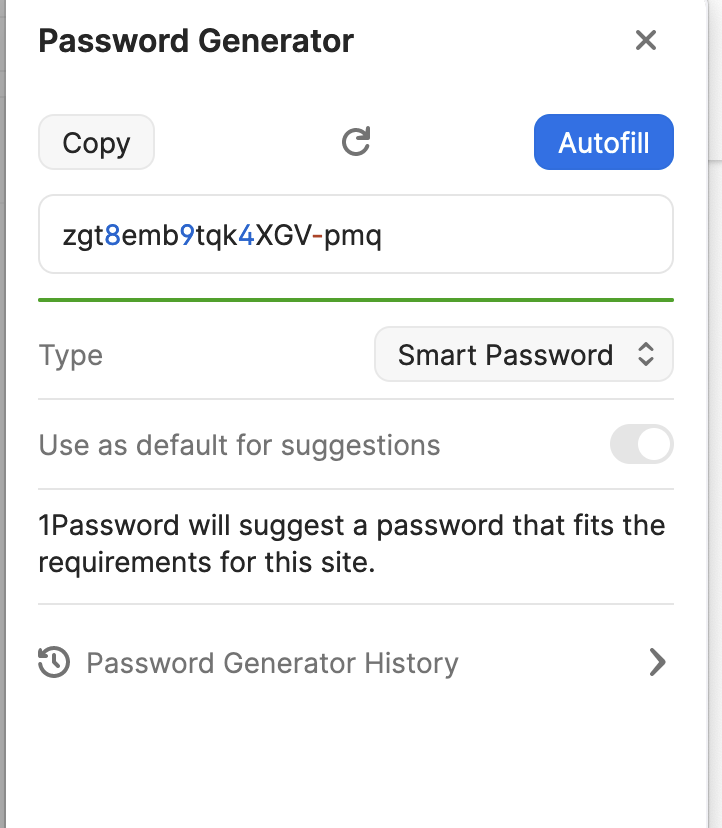The width and height of the screenshot is (722, 828).
Task: Autofill the generated password
Action: 603,143
